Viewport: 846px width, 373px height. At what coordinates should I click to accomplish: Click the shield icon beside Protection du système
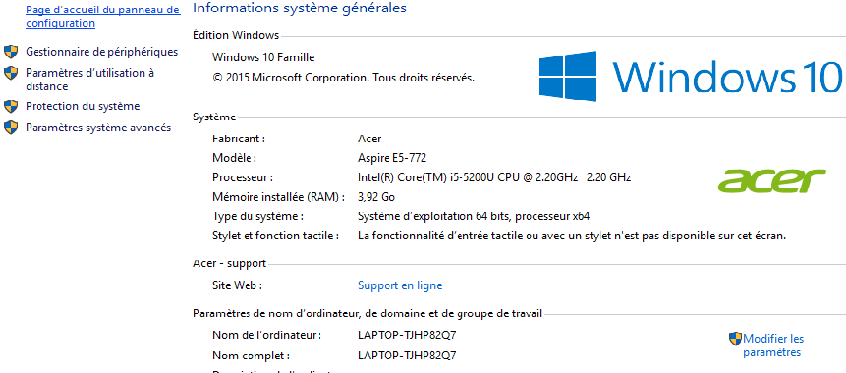pos(11,106)
